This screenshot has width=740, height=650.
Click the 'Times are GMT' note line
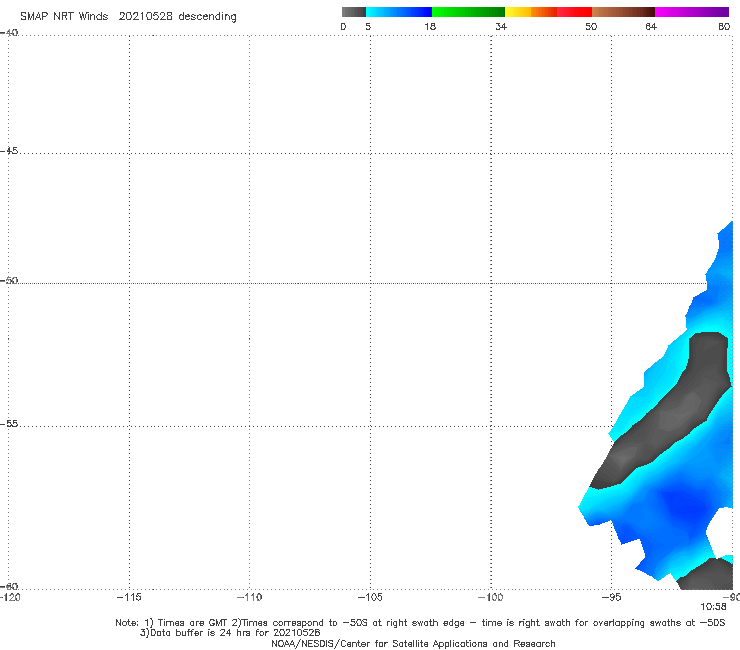420,623
